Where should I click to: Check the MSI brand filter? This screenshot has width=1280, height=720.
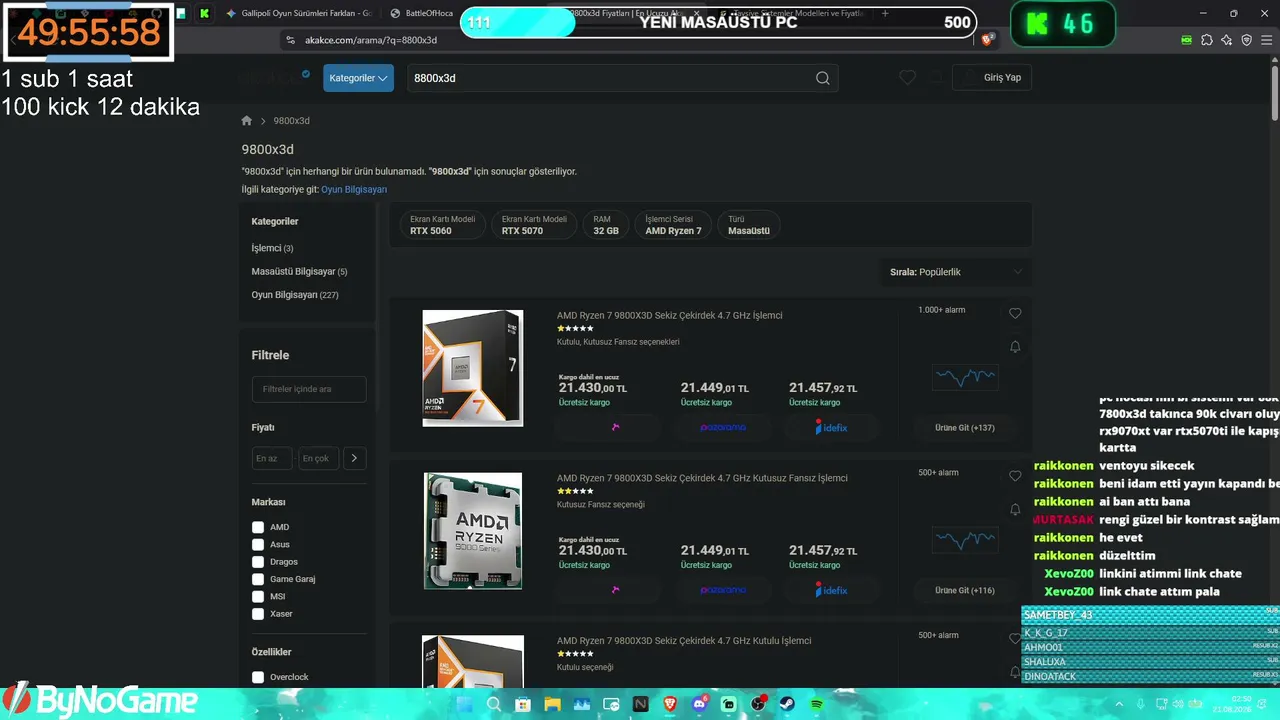point(258,596)
